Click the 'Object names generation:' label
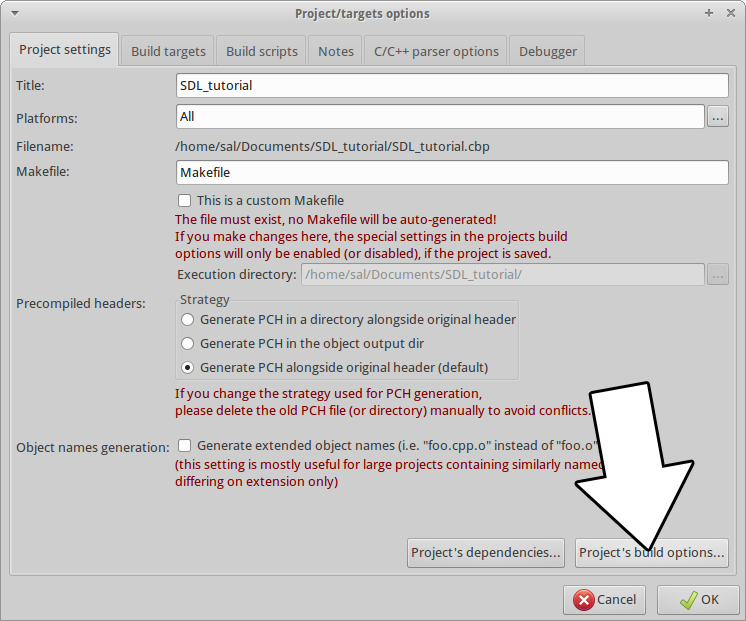 point(93,448)
